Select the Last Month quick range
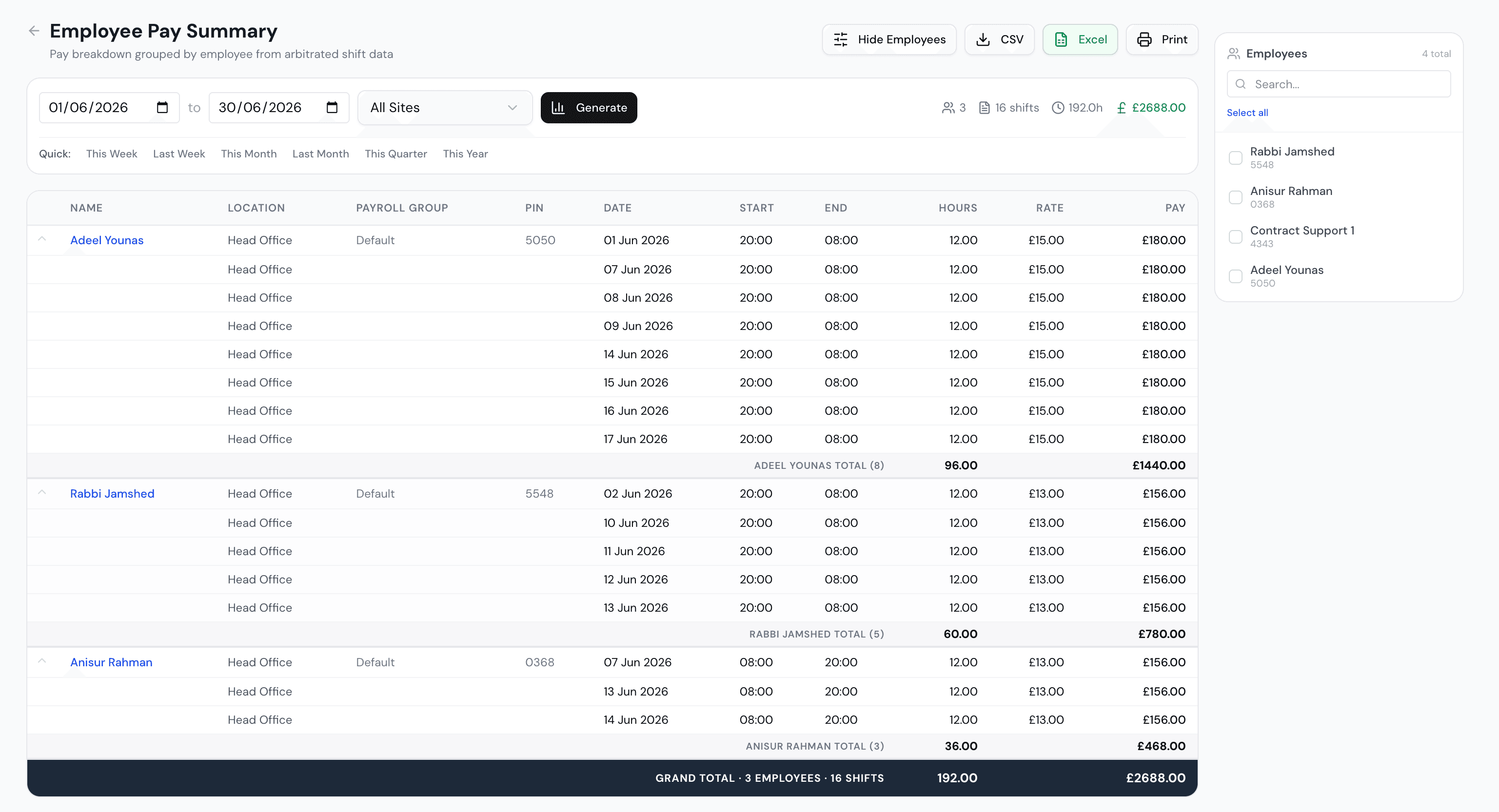Screen dimensions: 1499x812 321,154
